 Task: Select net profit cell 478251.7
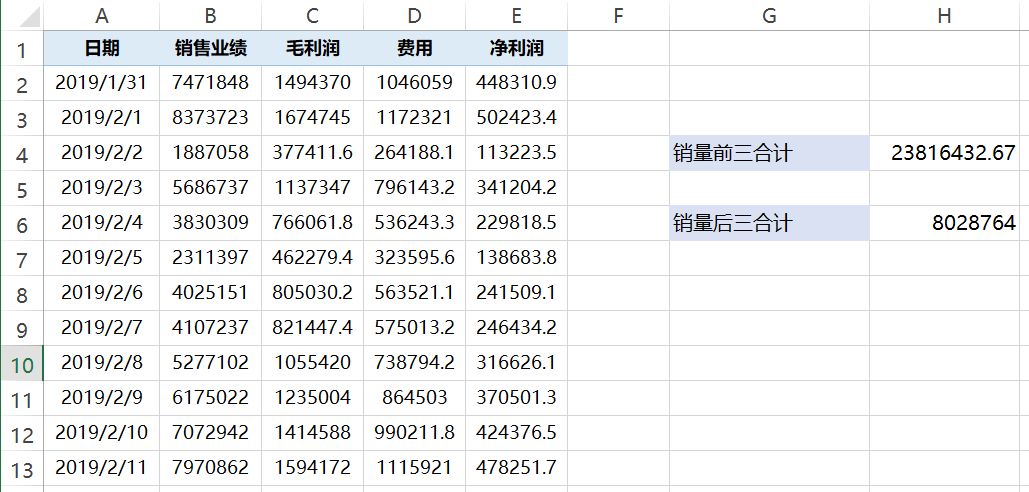(516, 468)
